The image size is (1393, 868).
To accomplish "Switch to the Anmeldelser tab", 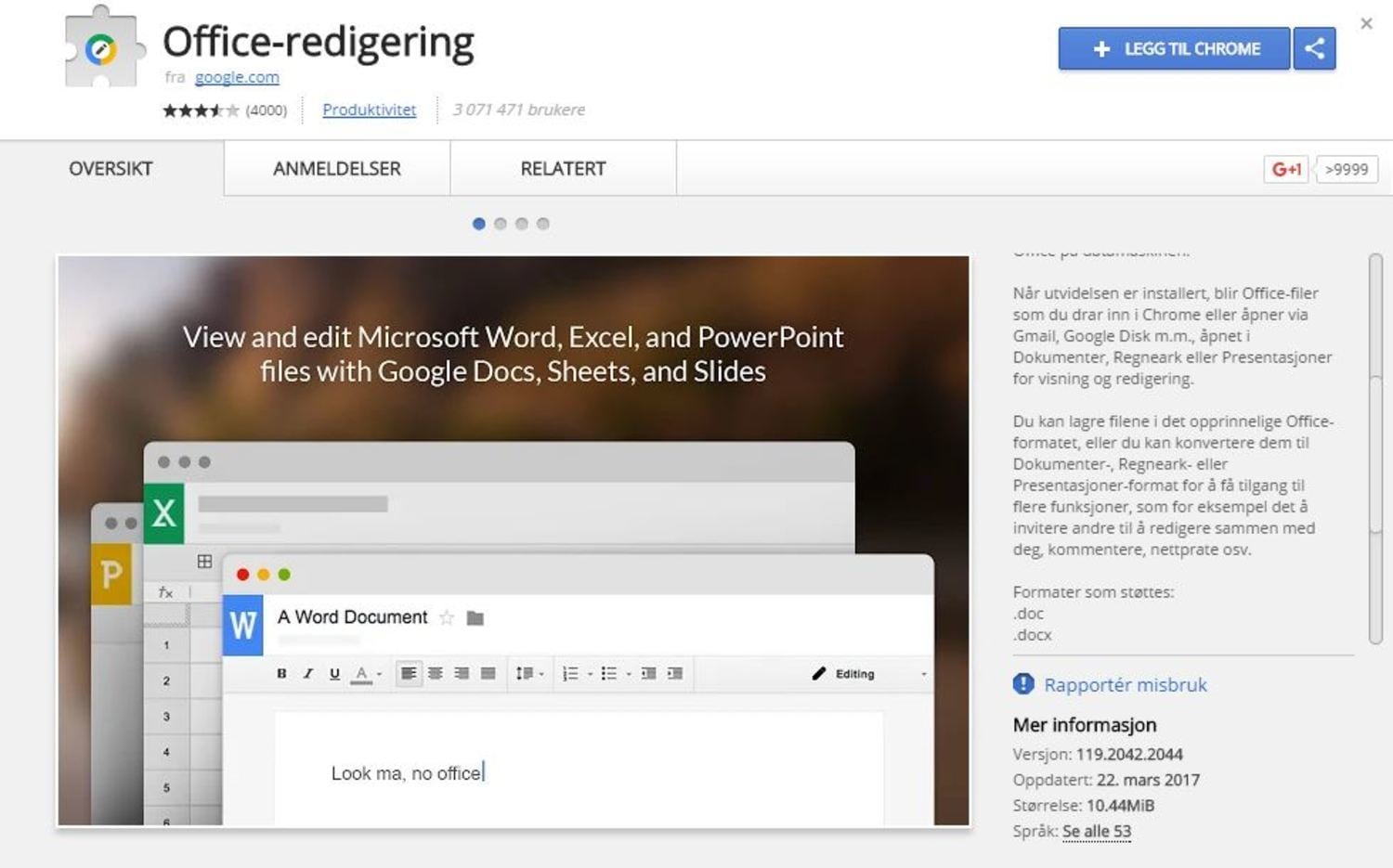I will (x=337, y=169).
